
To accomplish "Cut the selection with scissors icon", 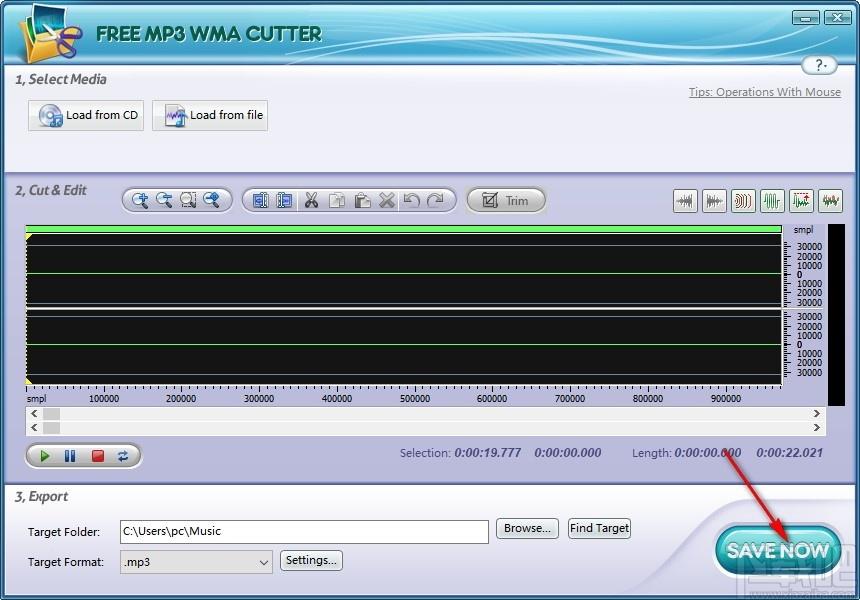I will point(311,200).
